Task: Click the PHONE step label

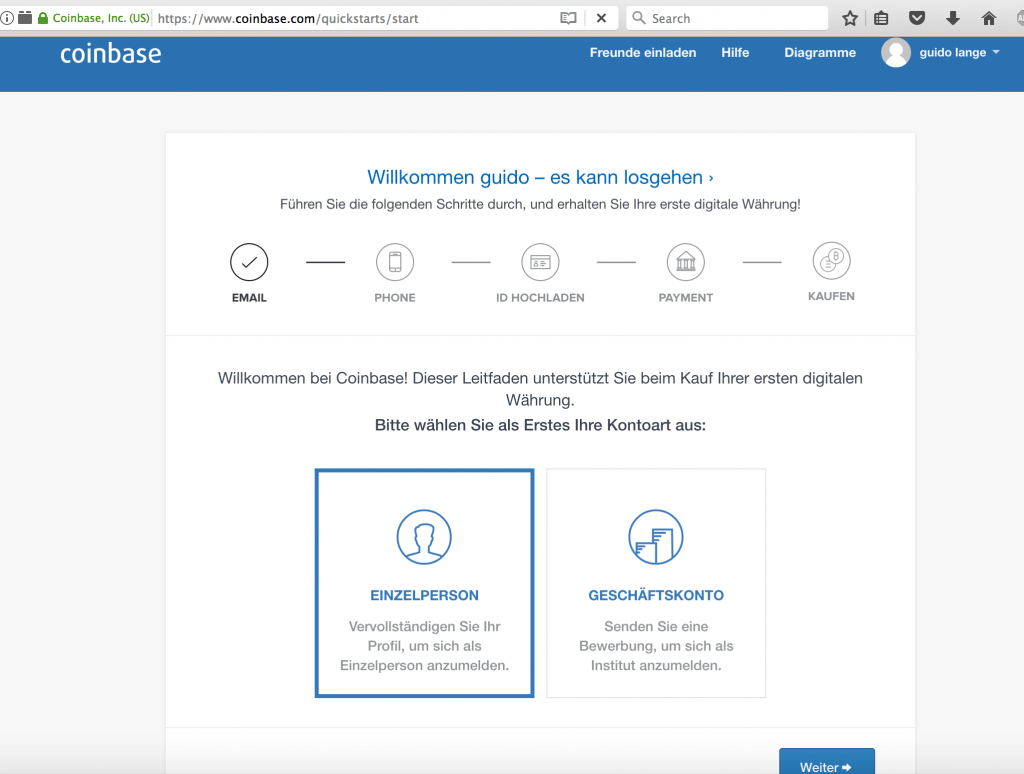Action: (x=394, y=298)
